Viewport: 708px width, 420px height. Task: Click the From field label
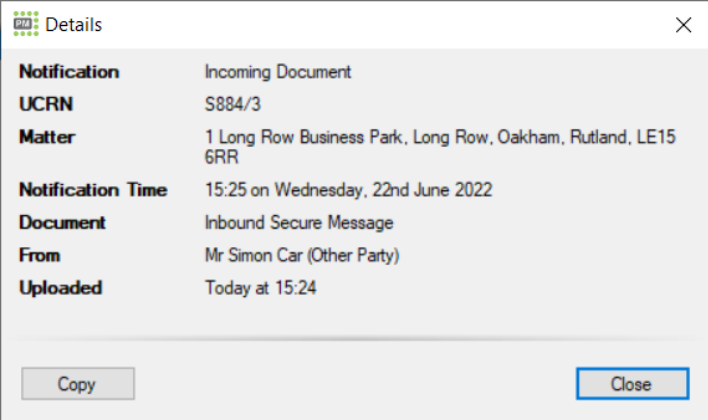pyautogui.click(x=40, y=256)
